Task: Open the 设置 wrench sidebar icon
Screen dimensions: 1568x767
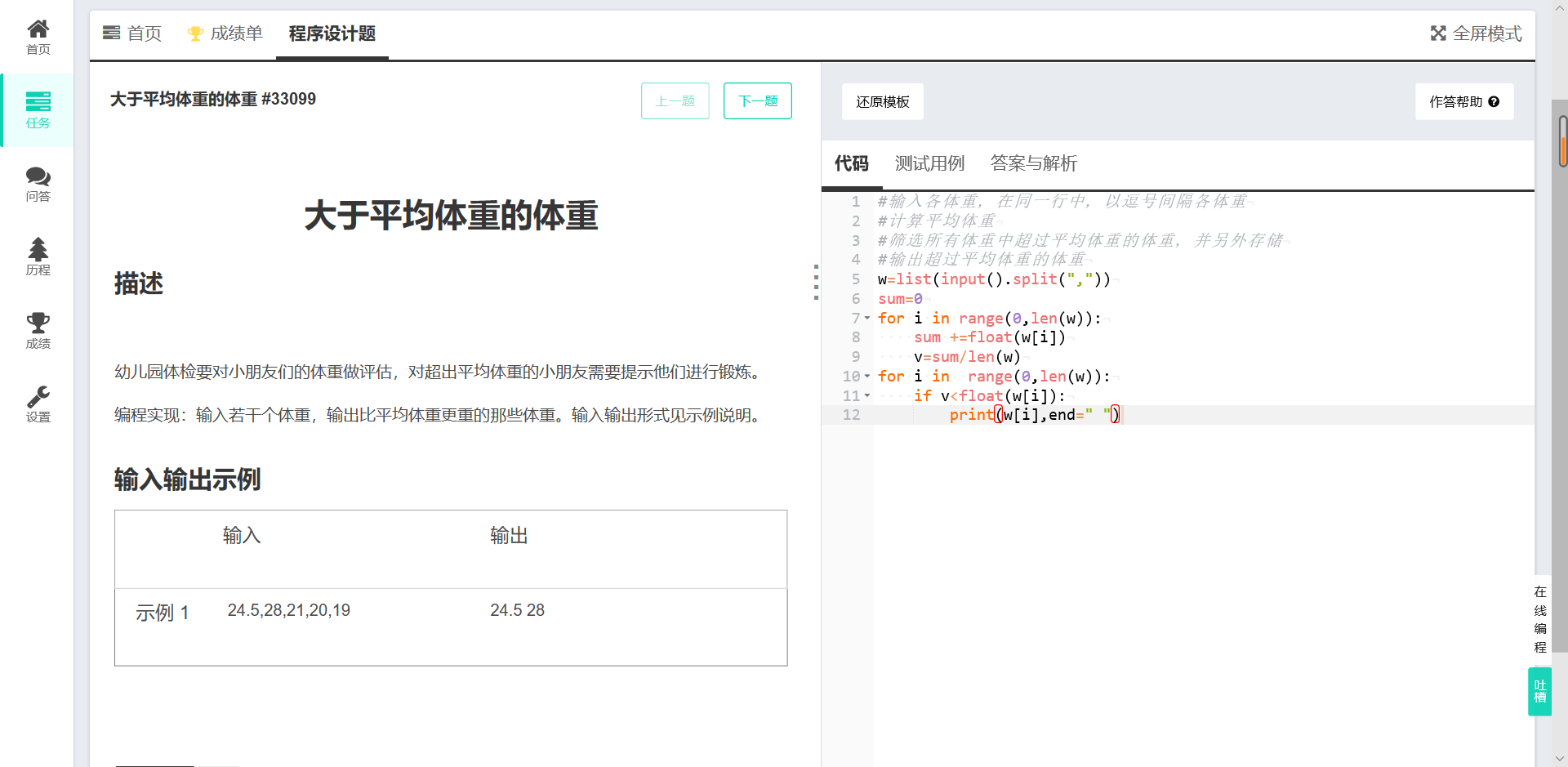Action: (38, 404)
